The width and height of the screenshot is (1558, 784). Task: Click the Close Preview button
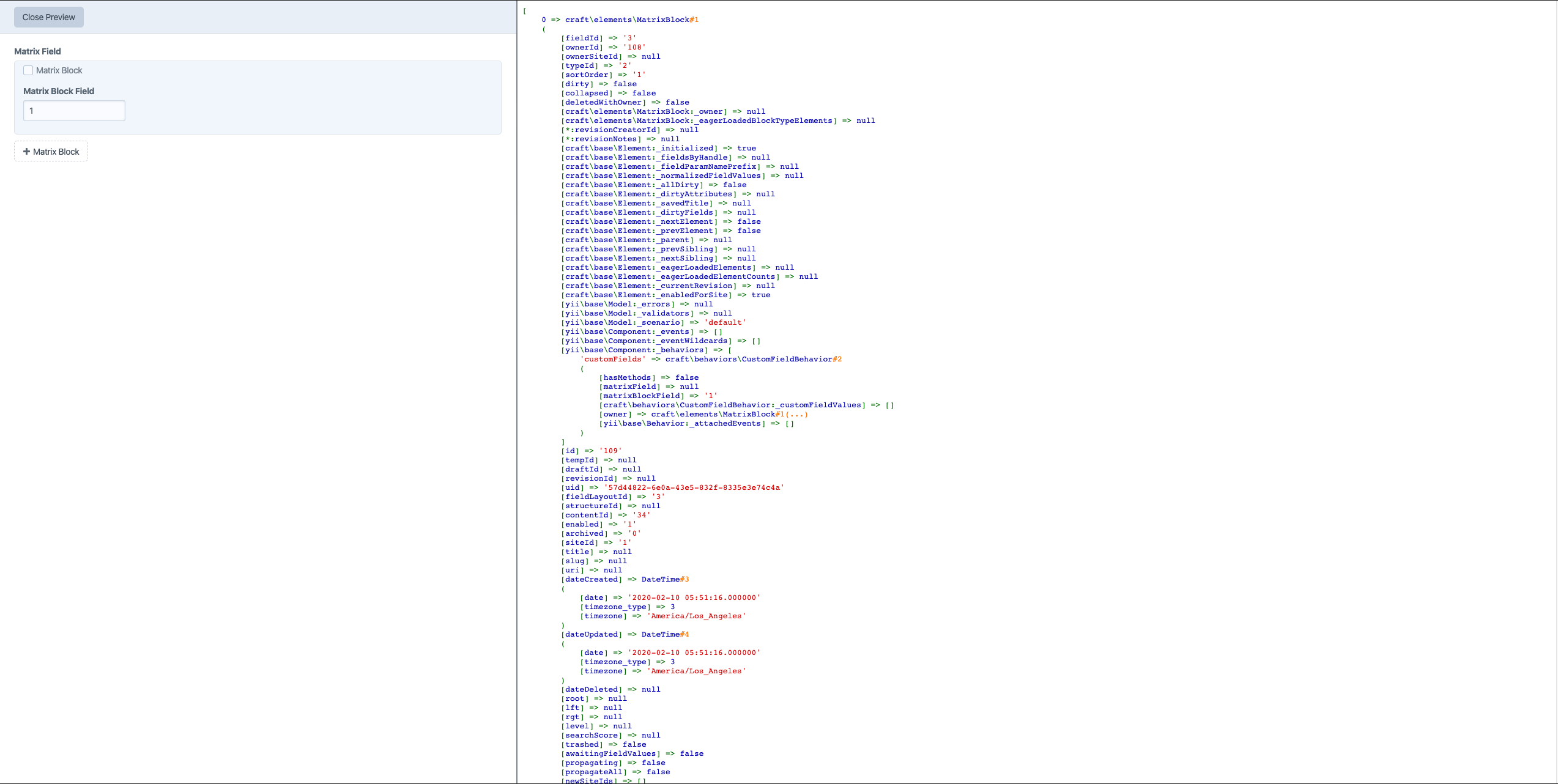point(48,17)
